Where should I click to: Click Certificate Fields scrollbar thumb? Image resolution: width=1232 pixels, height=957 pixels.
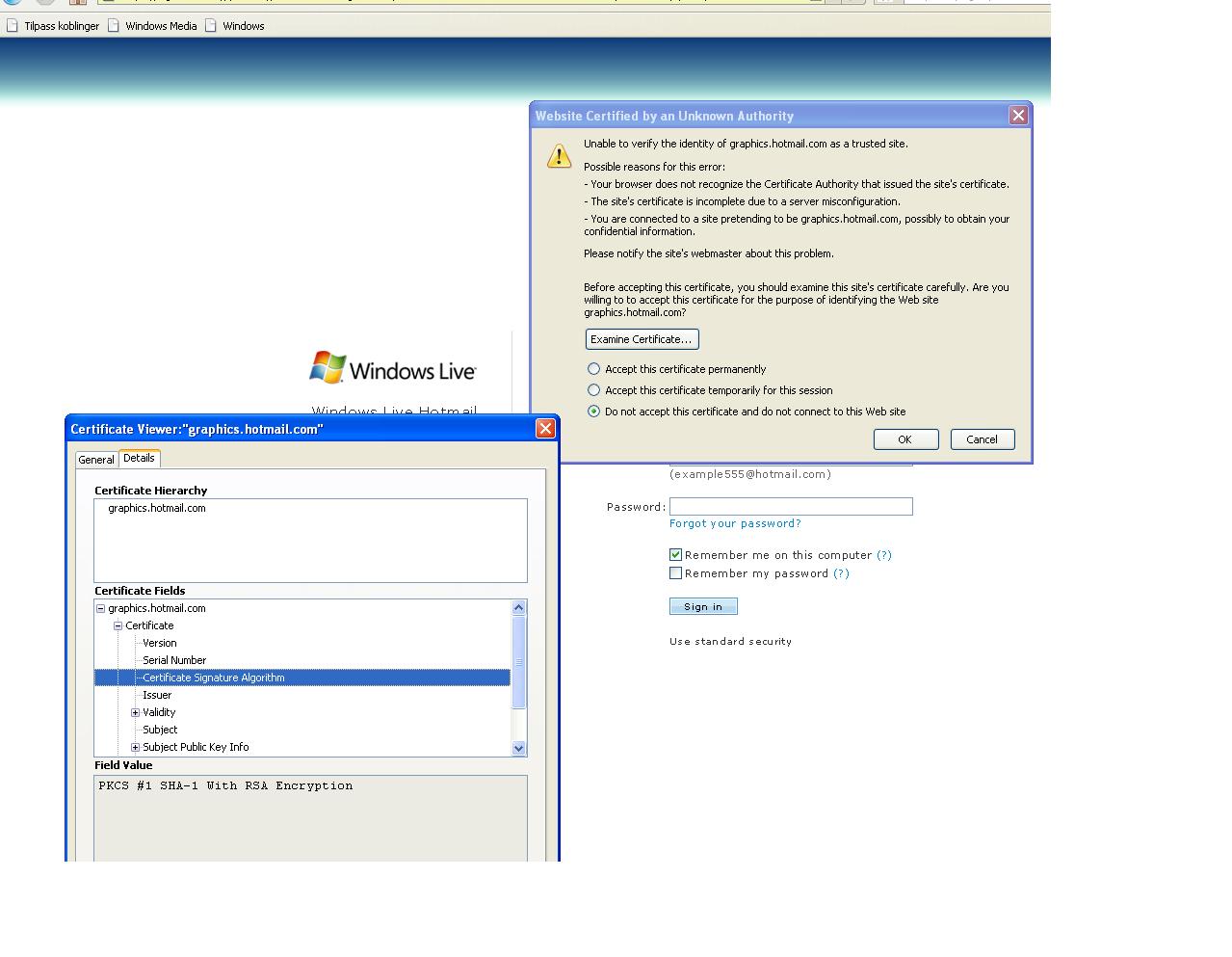tap(518, 662)
